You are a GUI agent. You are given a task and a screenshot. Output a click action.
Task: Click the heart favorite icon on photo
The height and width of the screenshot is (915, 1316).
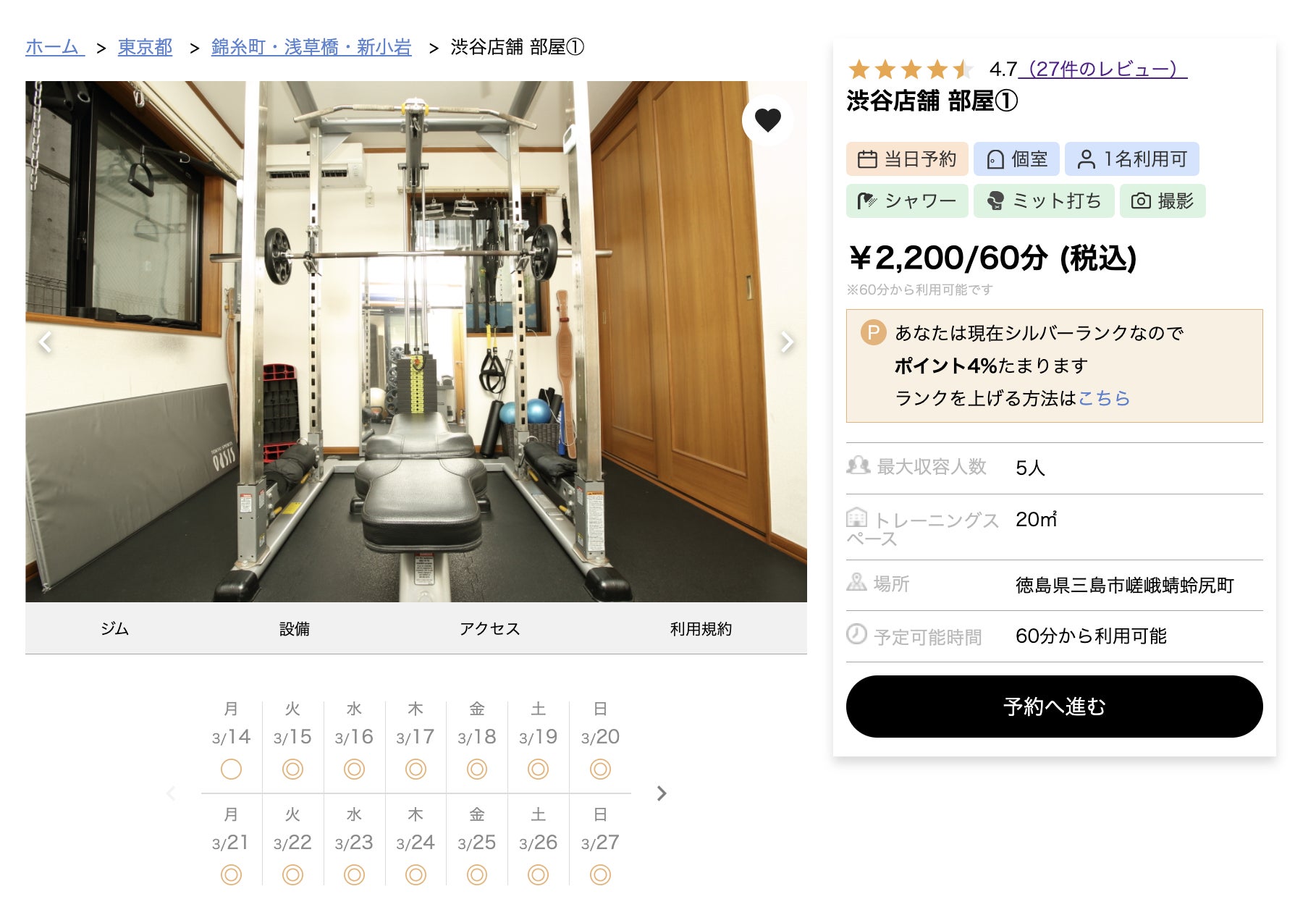767,119
